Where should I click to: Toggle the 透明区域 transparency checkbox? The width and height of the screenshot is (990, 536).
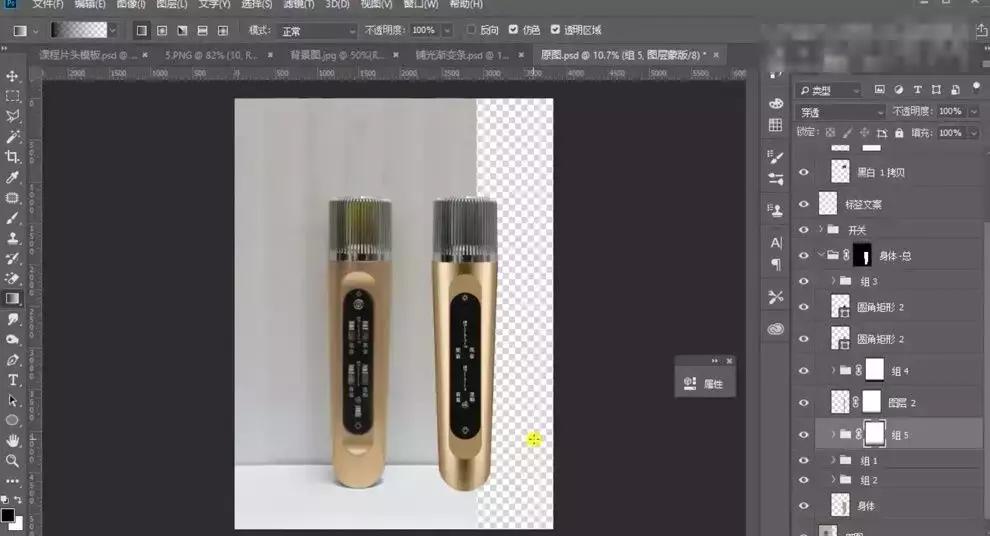tap(556, 30)
